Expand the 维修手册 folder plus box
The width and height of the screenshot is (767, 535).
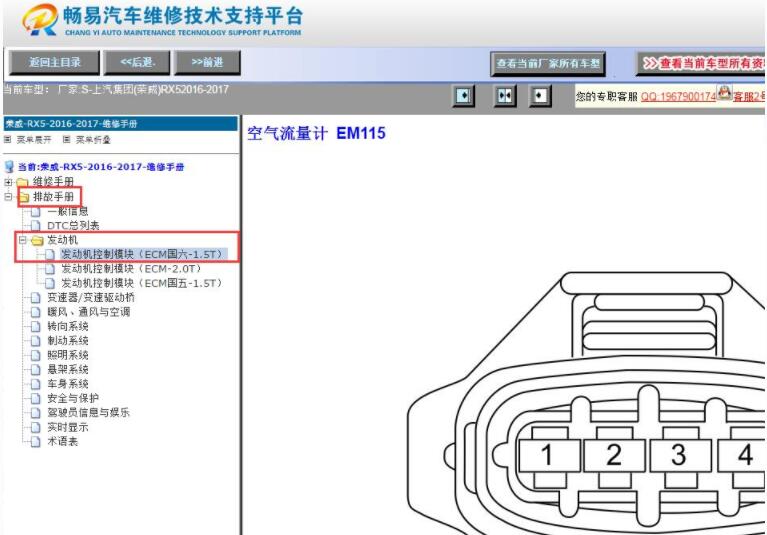click(x=8, y=182)
